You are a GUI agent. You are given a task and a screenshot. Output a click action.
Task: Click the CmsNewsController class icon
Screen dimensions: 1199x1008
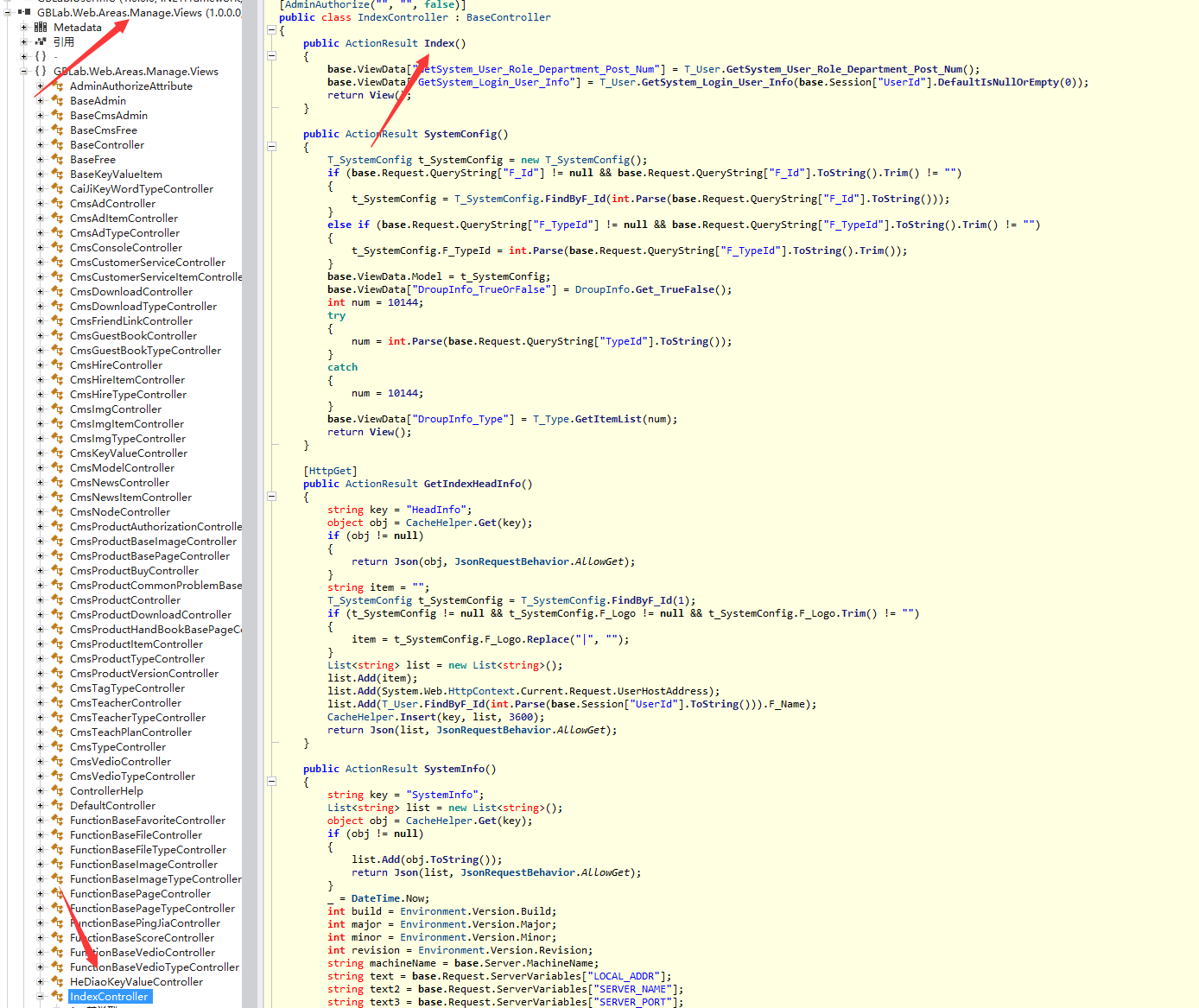tap(58, 483)
